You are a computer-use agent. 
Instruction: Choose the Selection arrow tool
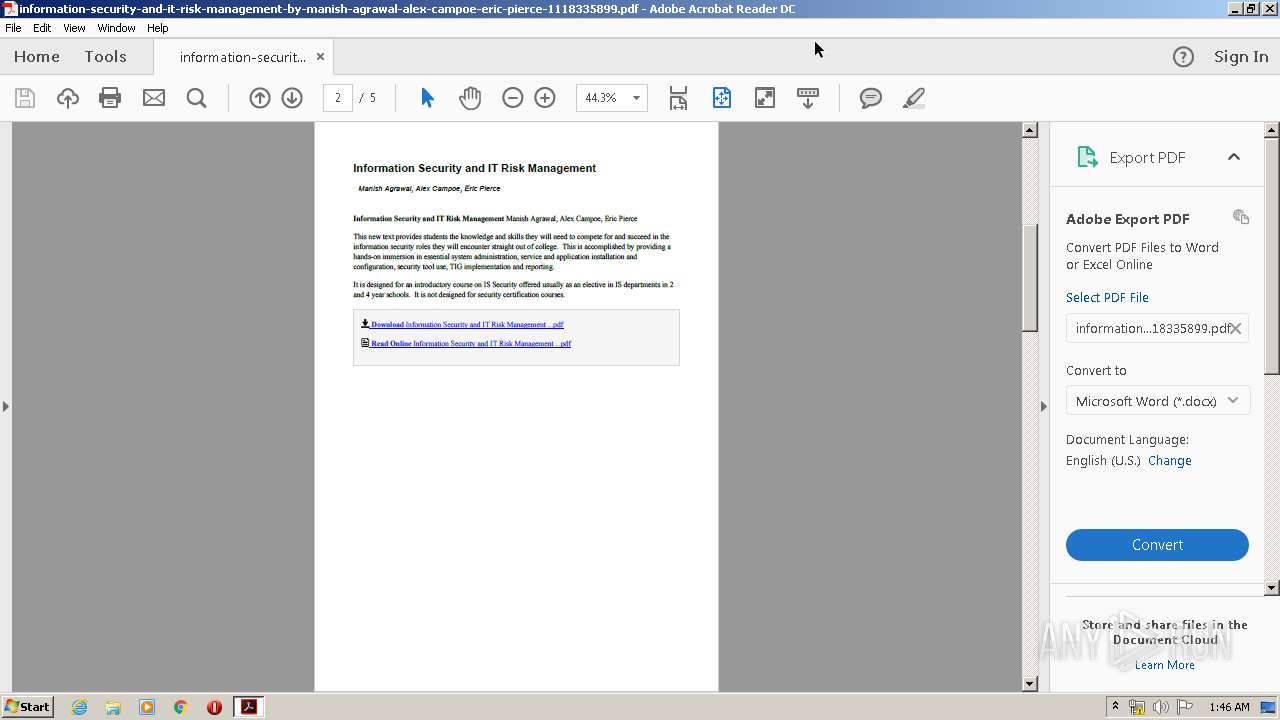(427, 98)
